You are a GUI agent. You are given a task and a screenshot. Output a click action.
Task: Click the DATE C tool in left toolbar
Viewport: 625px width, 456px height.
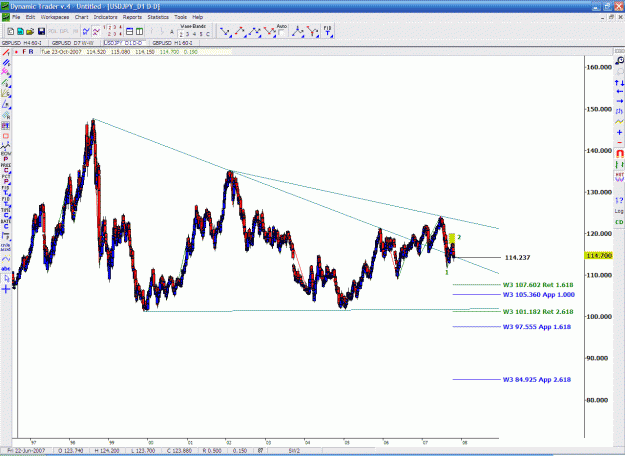6,224
